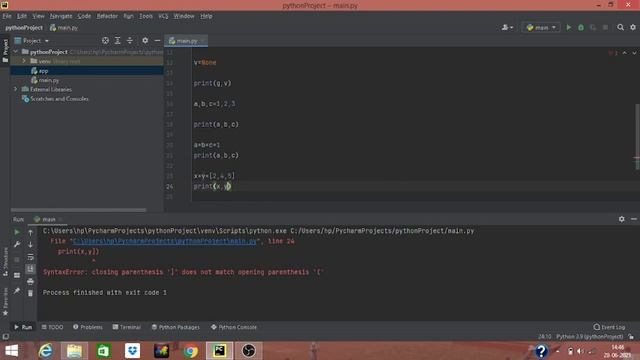Toggle the Structure tool window stripe button

click(x=5, y=262)
